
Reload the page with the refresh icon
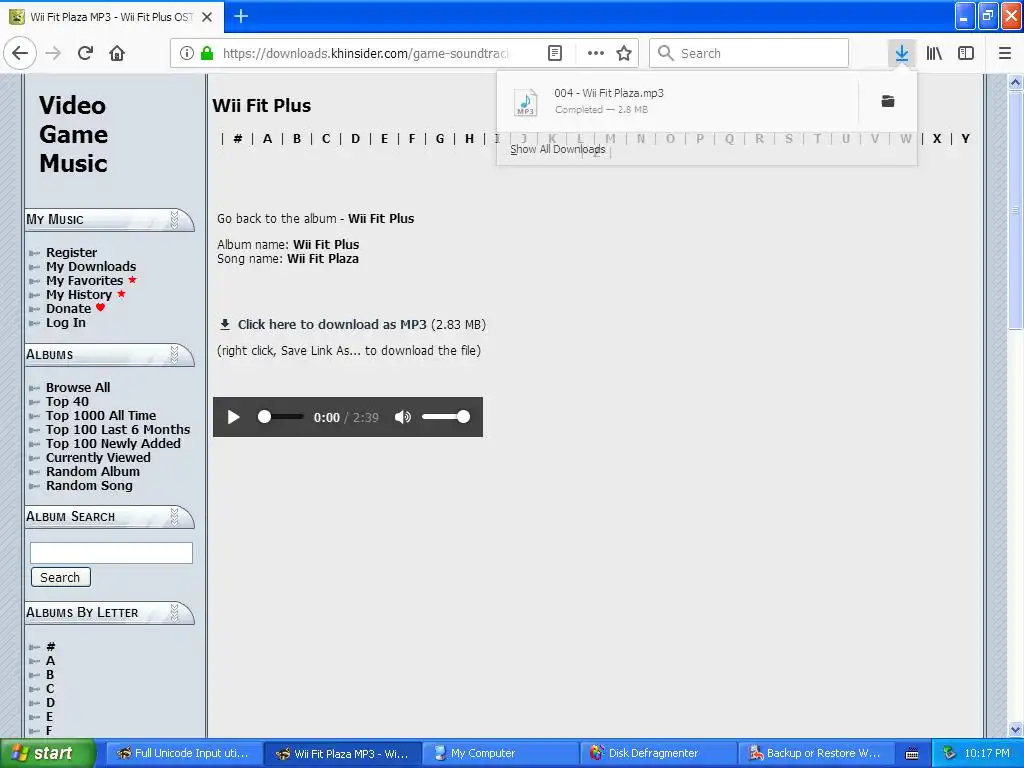[x=85, y=53]
